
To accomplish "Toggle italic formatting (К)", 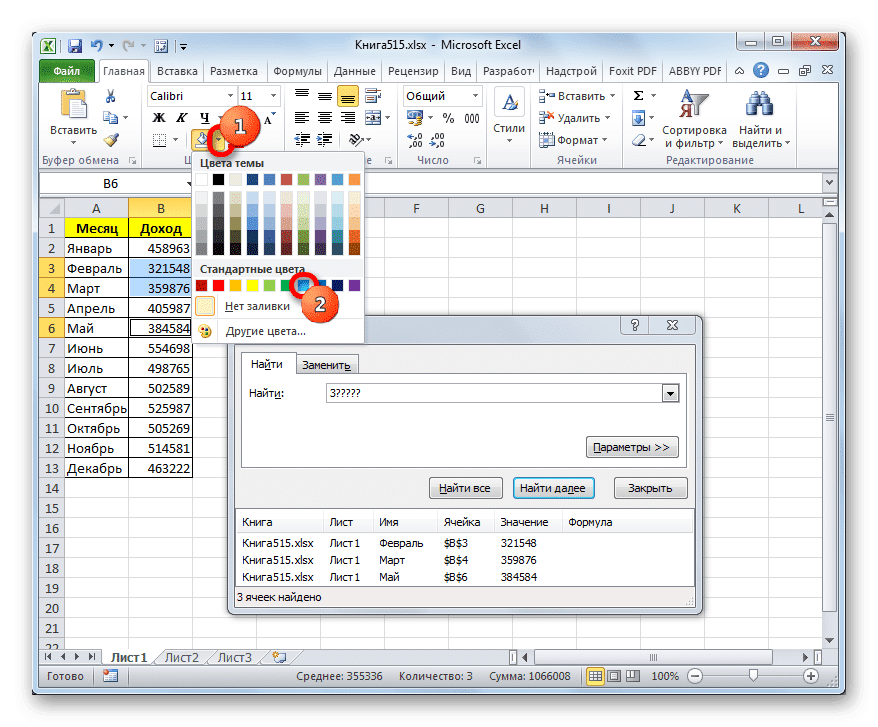I will pyautogui.click(x=181, y=118).
